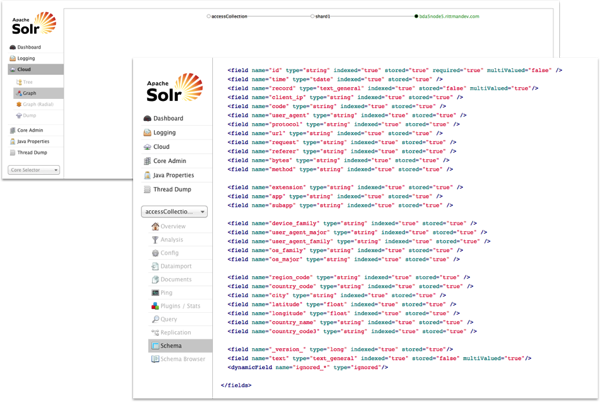This screenshot has height=402, width=600.
Task: Click the Dump icon in the back window
Action: [19, 115]
